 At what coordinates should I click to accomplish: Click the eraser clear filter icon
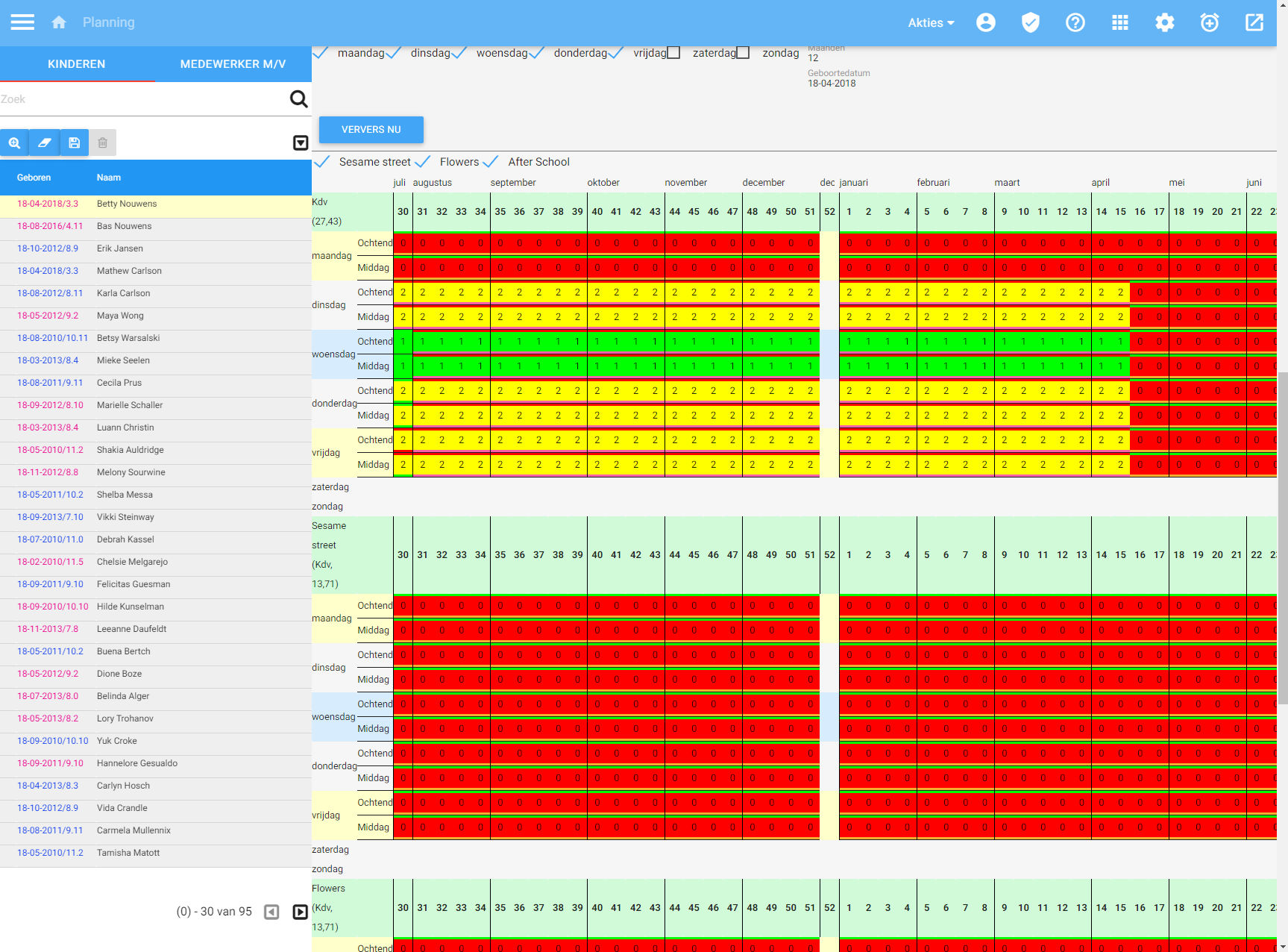point(44,143)
